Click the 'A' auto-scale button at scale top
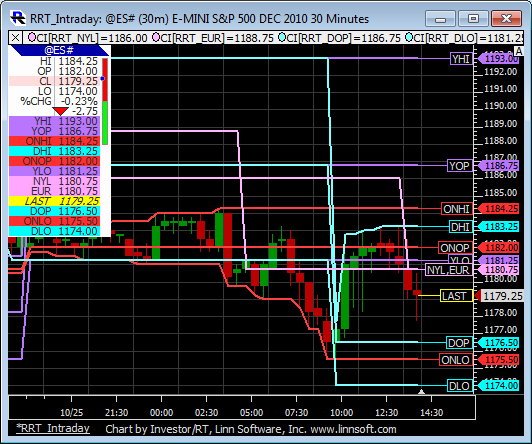The image size is (532, 444). click(519, 51)
